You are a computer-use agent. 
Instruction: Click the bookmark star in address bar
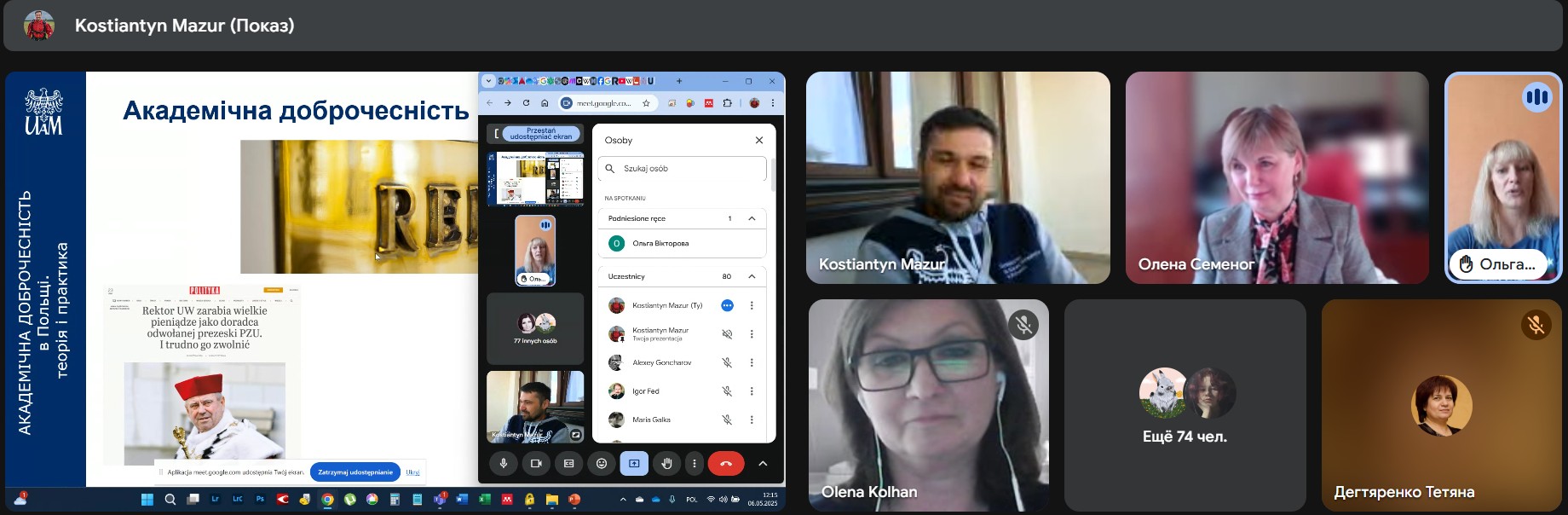tap(646, 103)
